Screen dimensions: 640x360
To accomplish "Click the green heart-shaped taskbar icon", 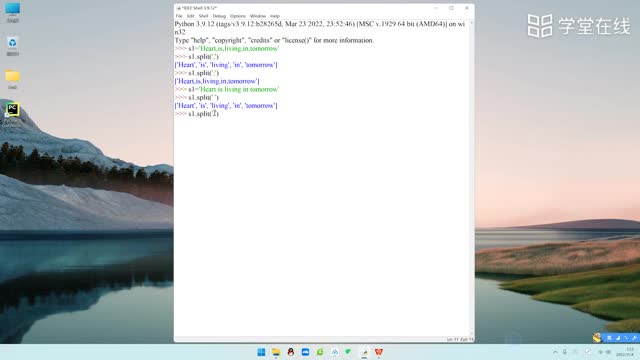I will [x=348, y=352].
